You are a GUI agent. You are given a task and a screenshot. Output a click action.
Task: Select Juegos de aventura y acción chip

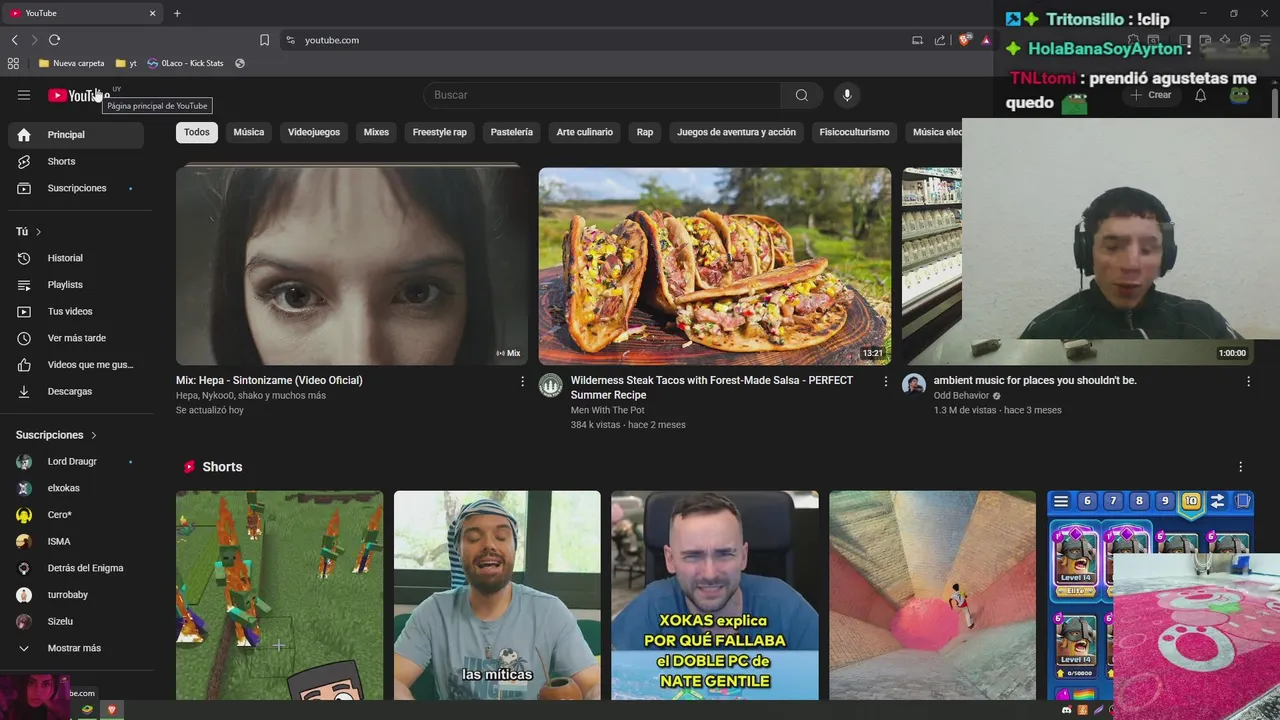coord(737,132)
